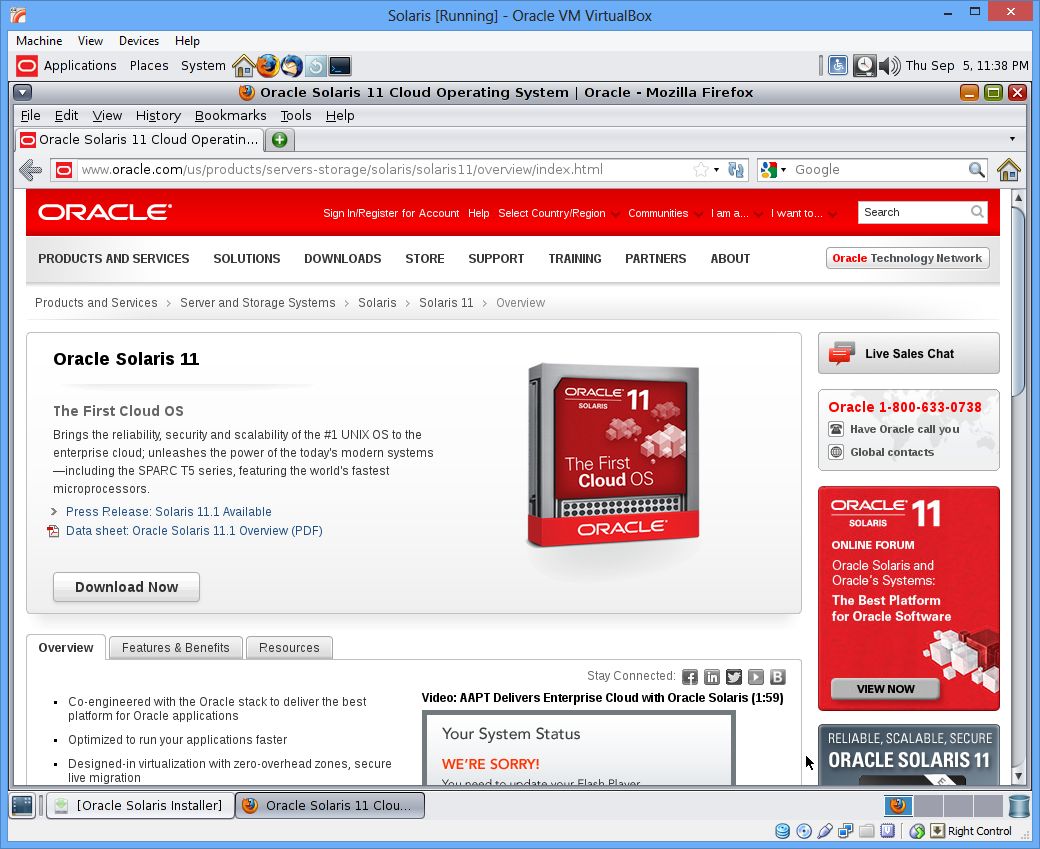Image resolution: width=1040 pixels, height=849 pixels.
Task: Click the Show Desktop button in bottom panel
Action: (22, 805)
